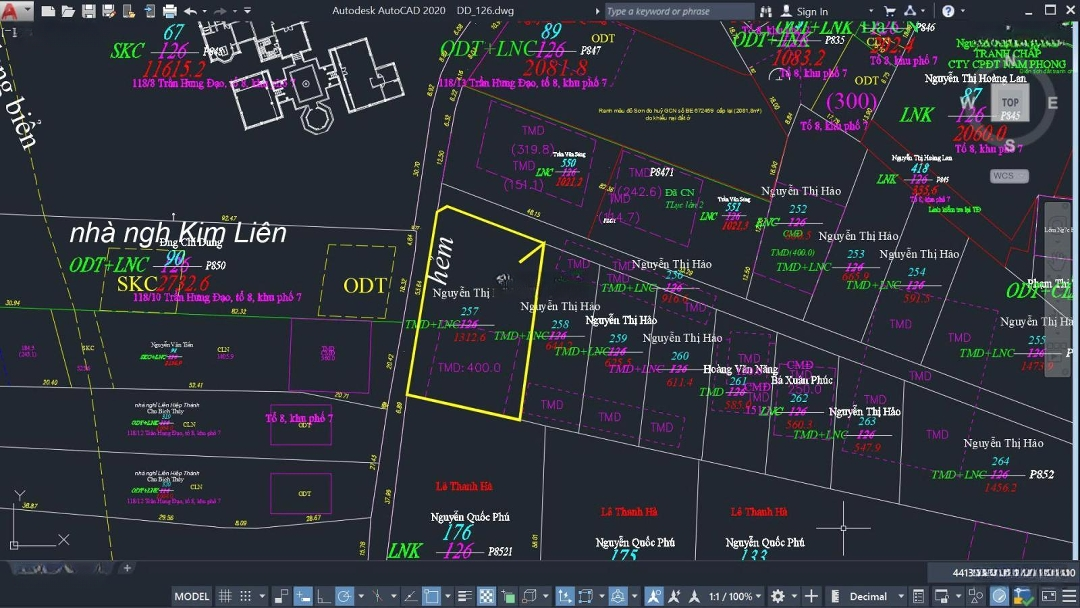Click the keyword search input field
1080x608 pixels.
pyautogui.click(x=678, y=11)
